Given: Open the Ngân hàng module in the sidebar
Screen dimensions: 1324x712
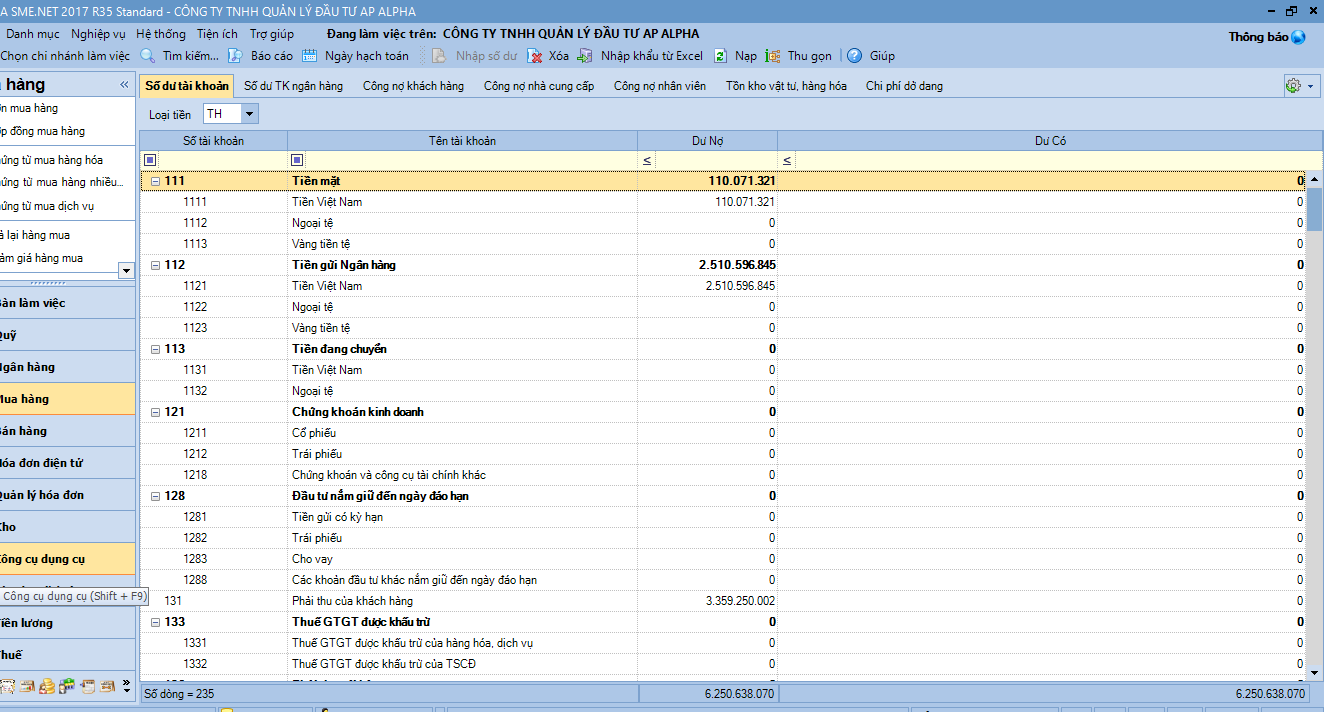Looking at the screenshot, I should click(67, 367).
